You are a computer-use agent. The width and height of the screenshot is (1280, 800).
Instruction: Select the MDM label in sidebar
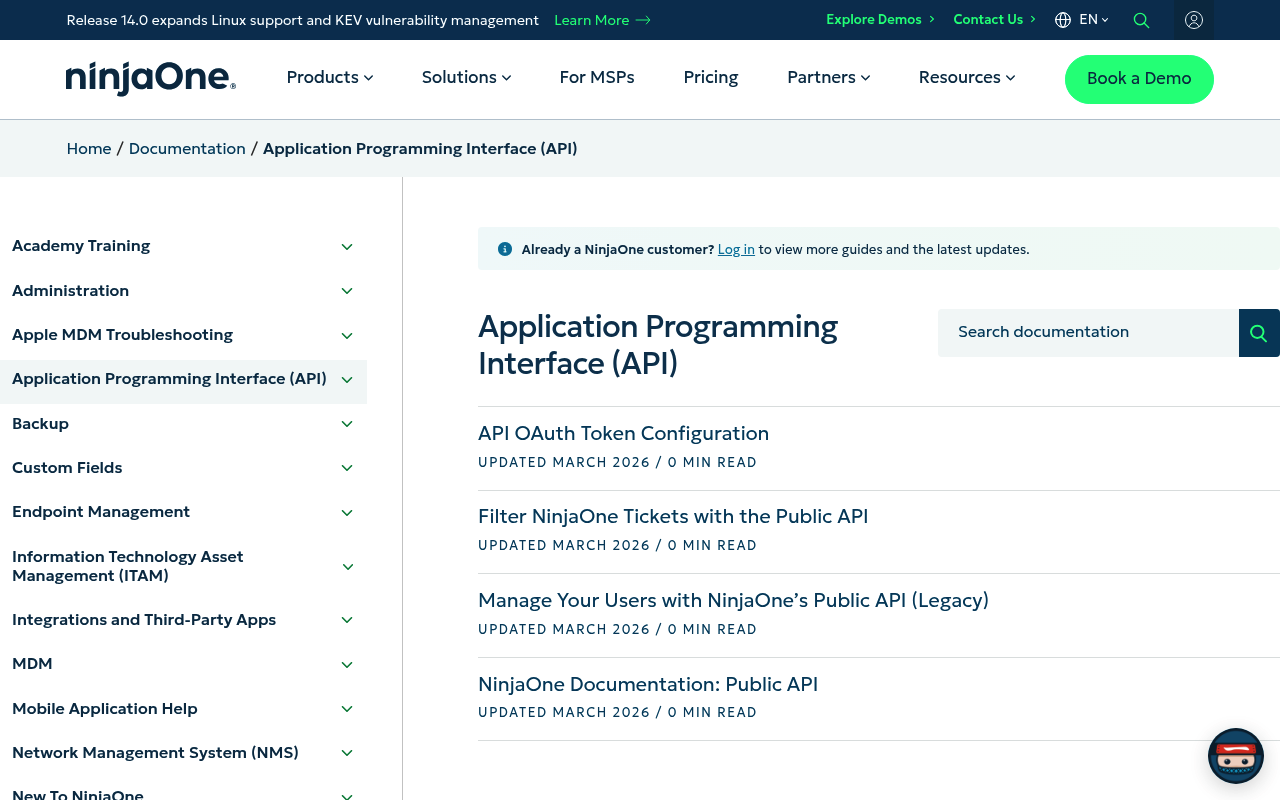click(x=32, y=664)
